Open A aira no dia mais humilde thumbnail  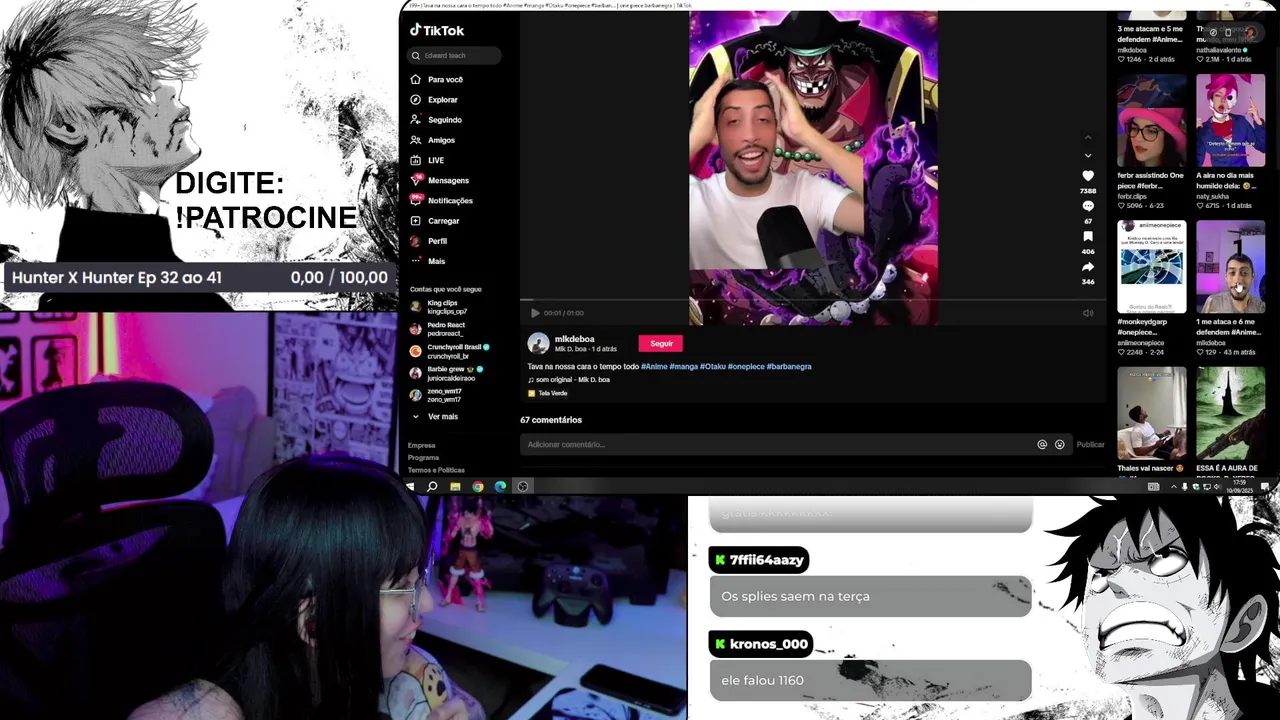1231,120
